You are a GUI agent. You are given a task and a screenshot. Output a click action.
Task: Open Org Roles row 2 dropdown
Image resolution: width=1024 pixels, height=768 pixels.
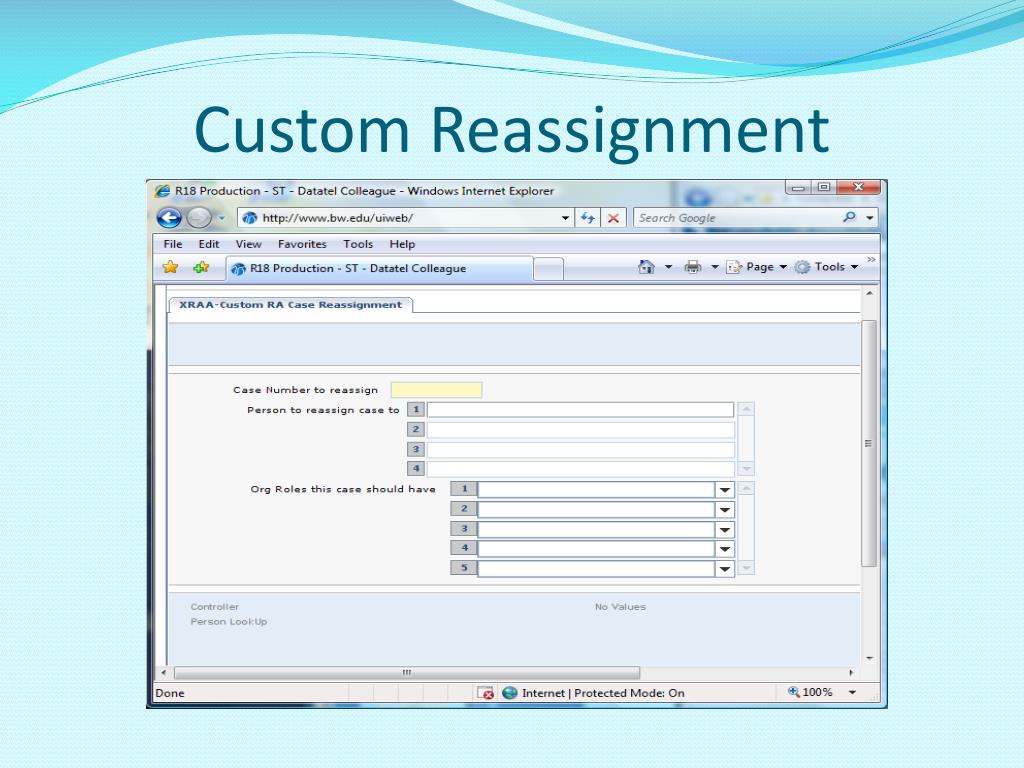click(x=724, y=509)
